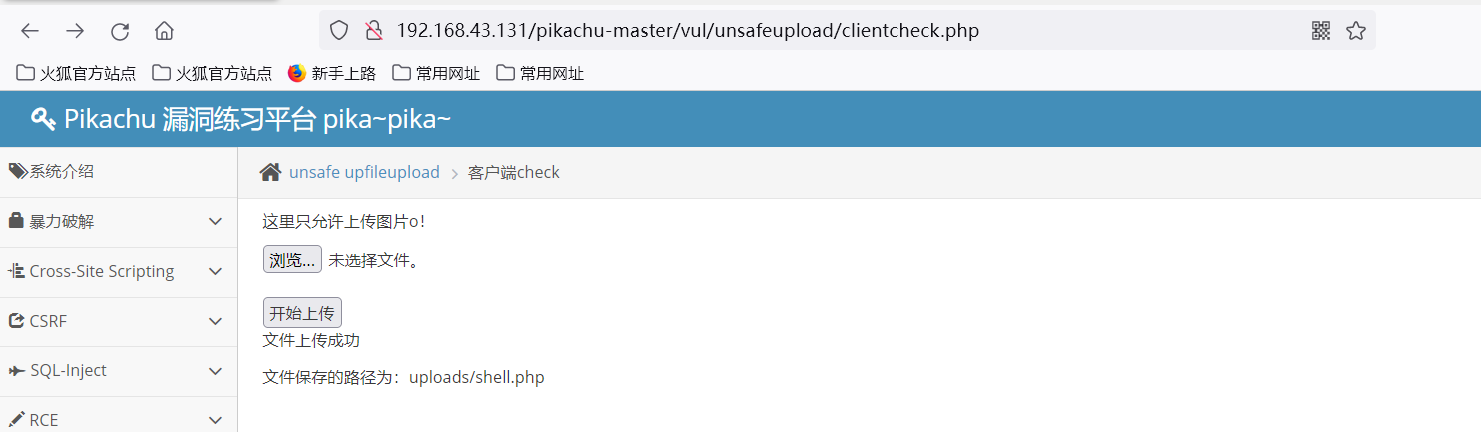Expand the 暴力破解 menu chevron
This screenshot has height=432, width=1481.
click(x=215, y=221)
